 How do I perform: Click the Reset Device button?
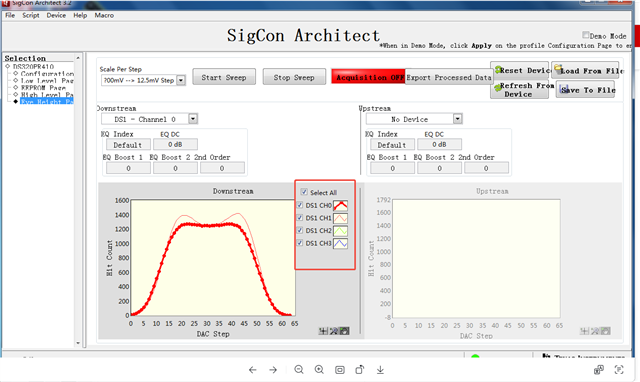coord(520,70)
